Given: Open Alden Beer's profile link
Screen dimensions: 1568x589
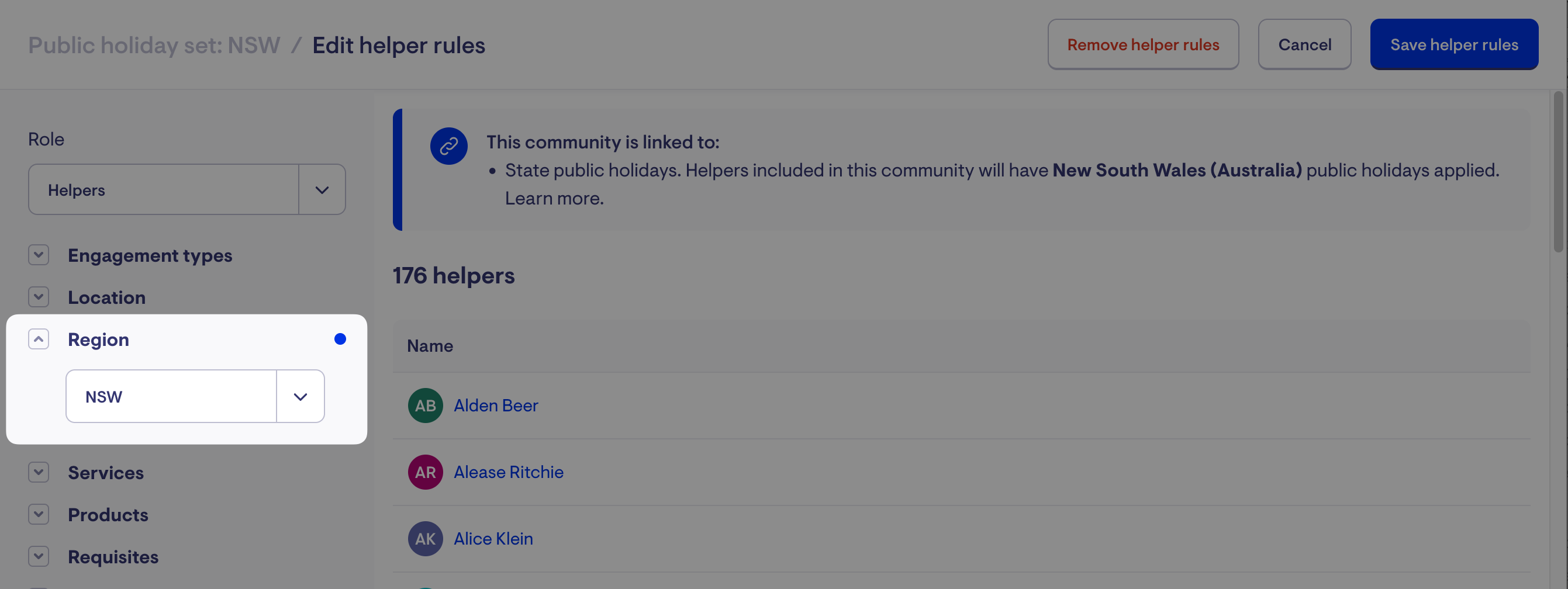Looking at the screenshot, I should point(495,406).
